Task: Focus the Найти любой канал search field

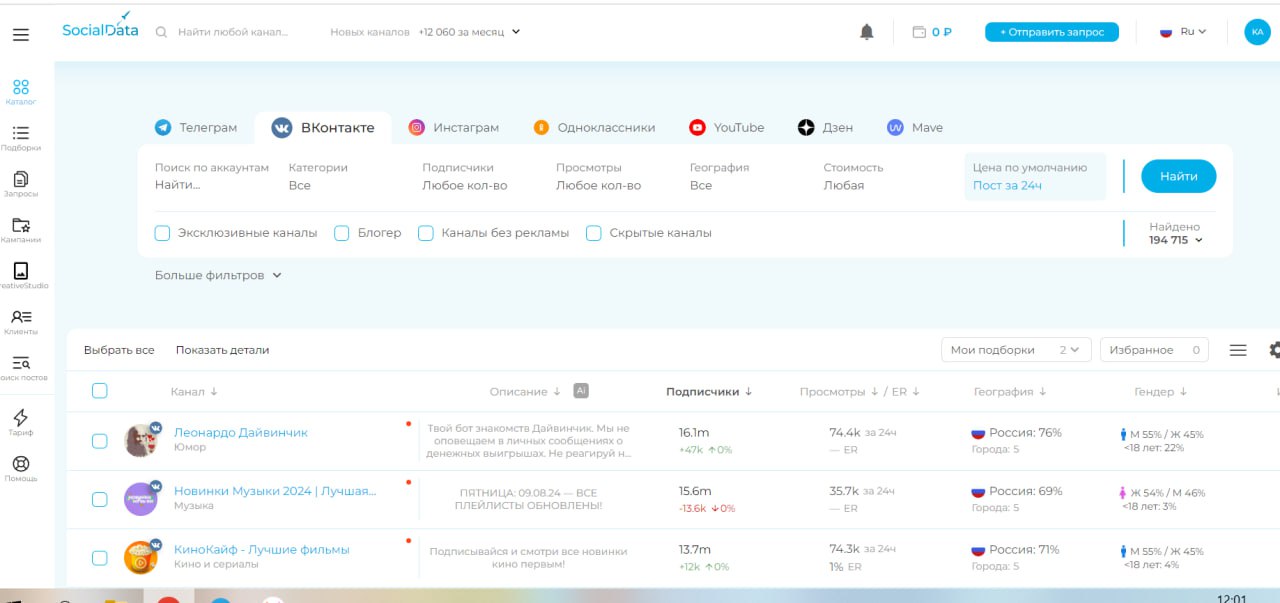Action: point(234,32)
